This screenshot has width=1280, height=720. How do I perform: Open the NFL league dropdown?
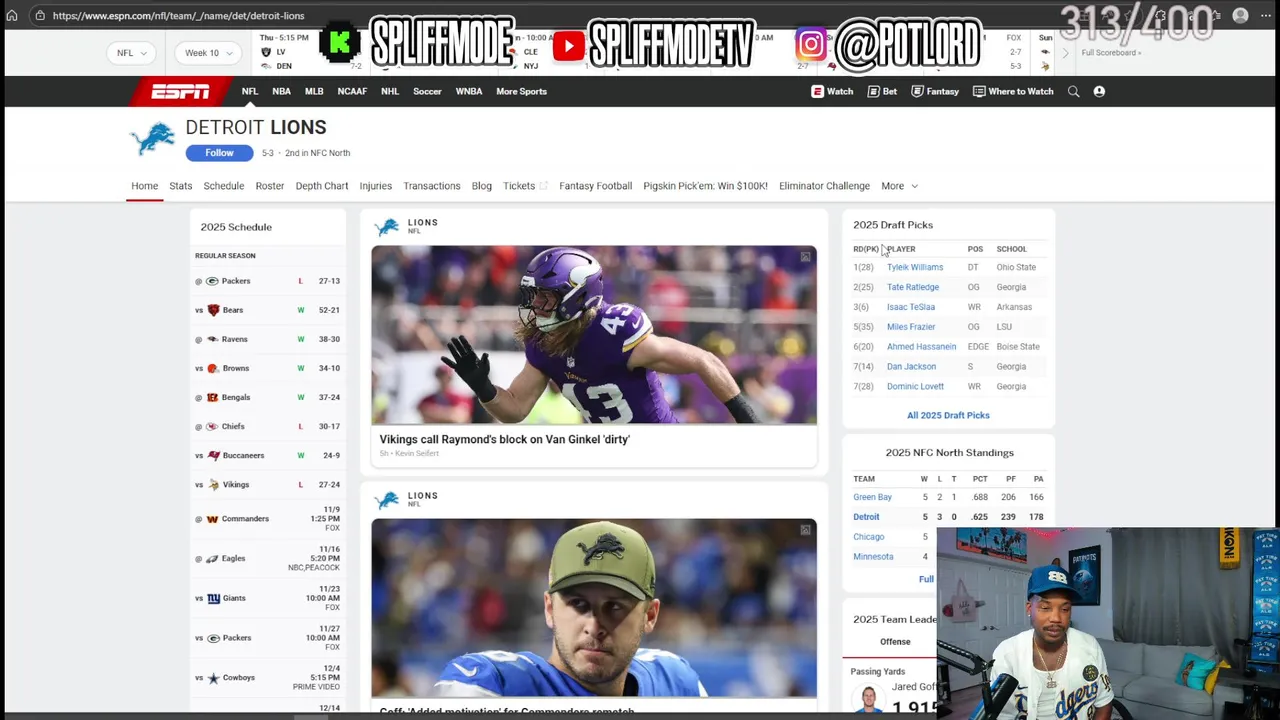point(131,53)
